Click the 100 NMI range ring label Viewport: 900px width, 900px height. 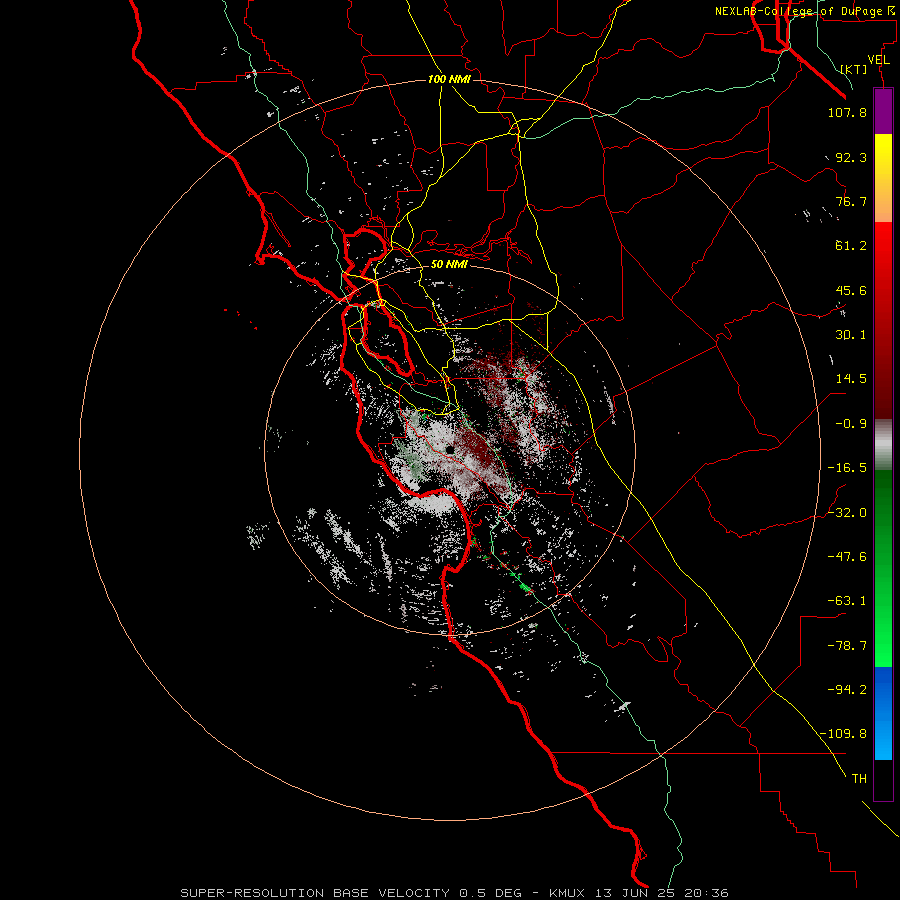449,79
